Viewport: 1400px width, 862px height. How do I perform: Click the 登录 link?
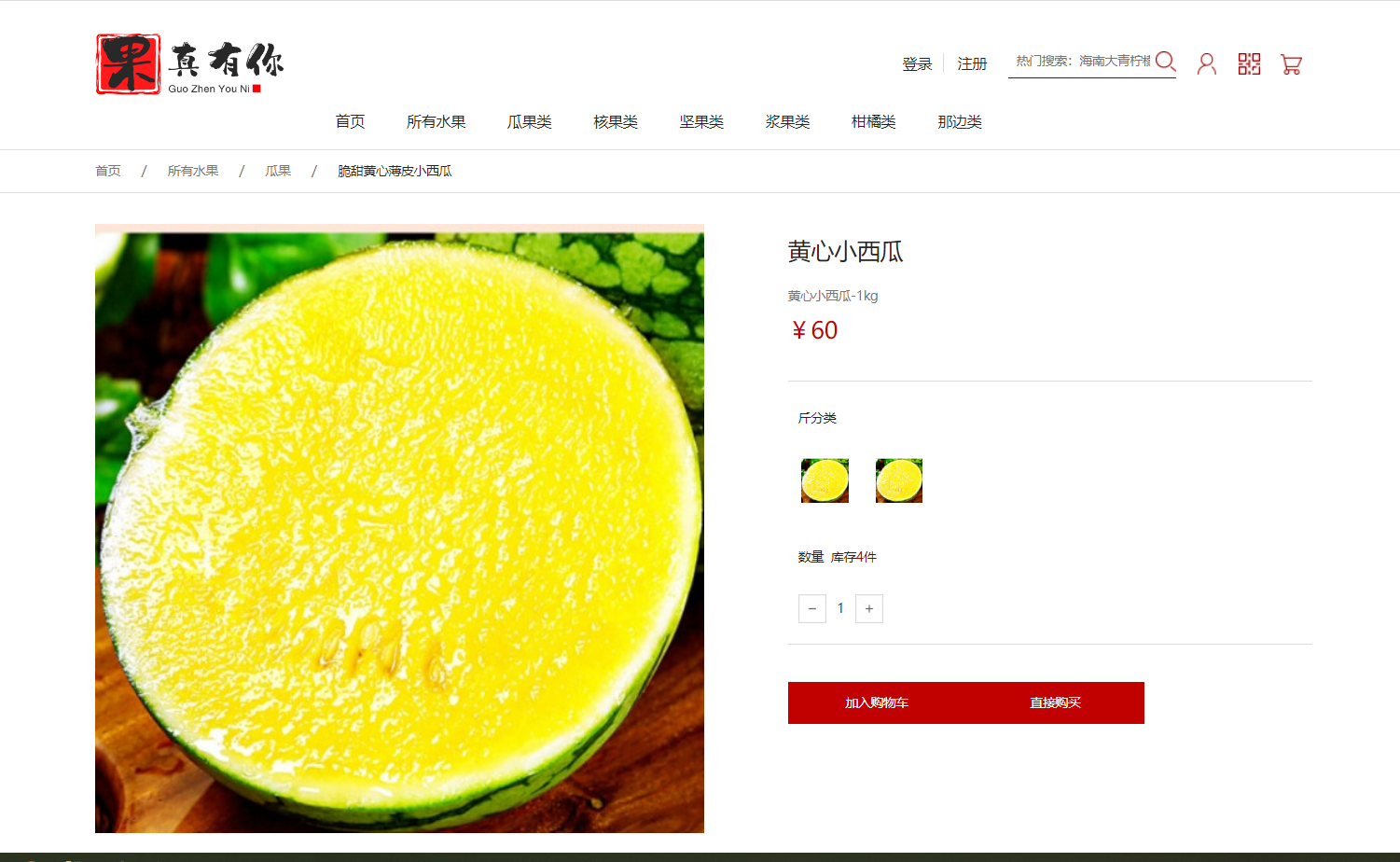point(917,63)
